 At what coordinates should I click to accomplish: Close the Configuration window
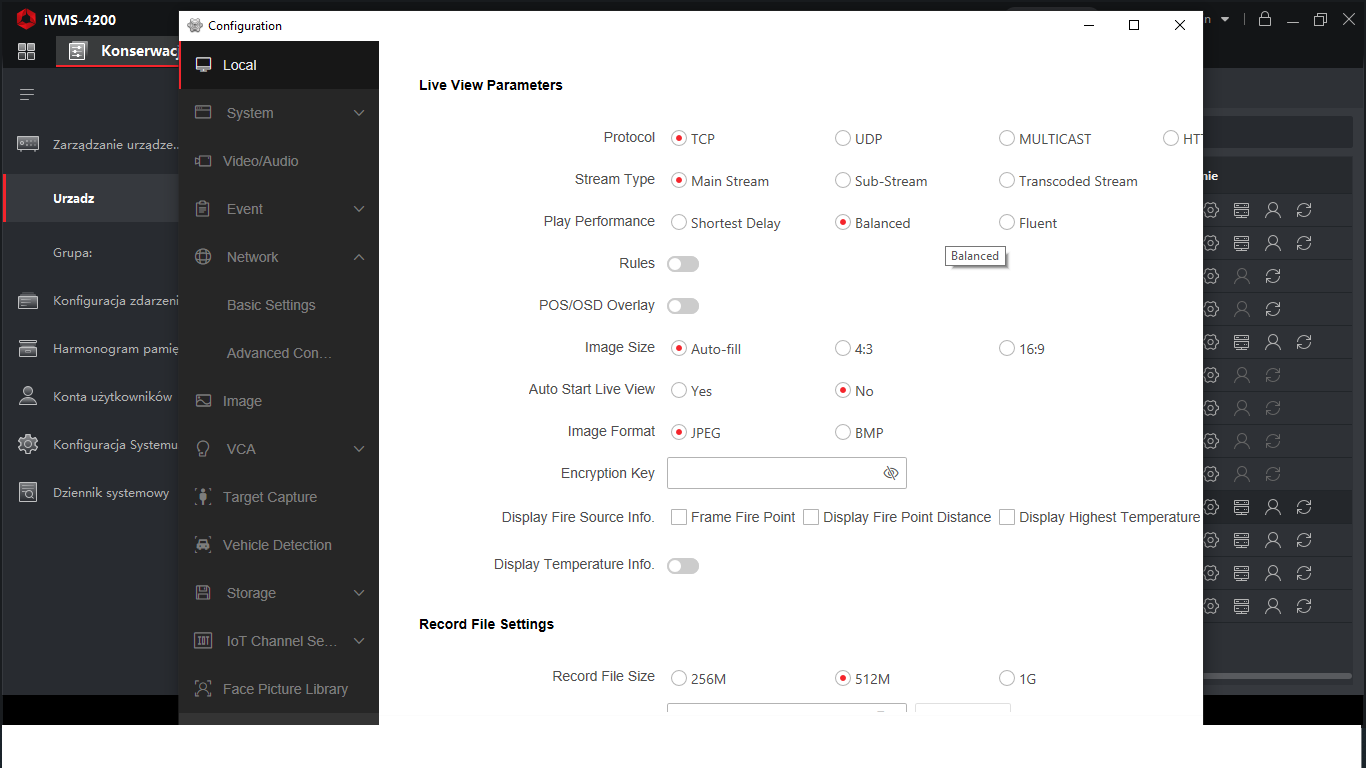pos(1180,26)
